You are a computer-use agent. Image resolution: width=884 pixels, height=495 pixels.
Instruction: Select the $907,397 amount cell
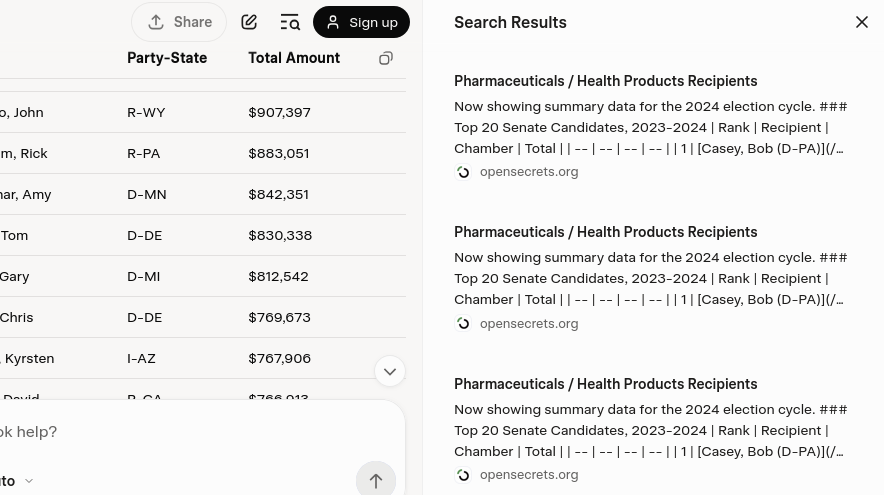[x=279, y=112]
